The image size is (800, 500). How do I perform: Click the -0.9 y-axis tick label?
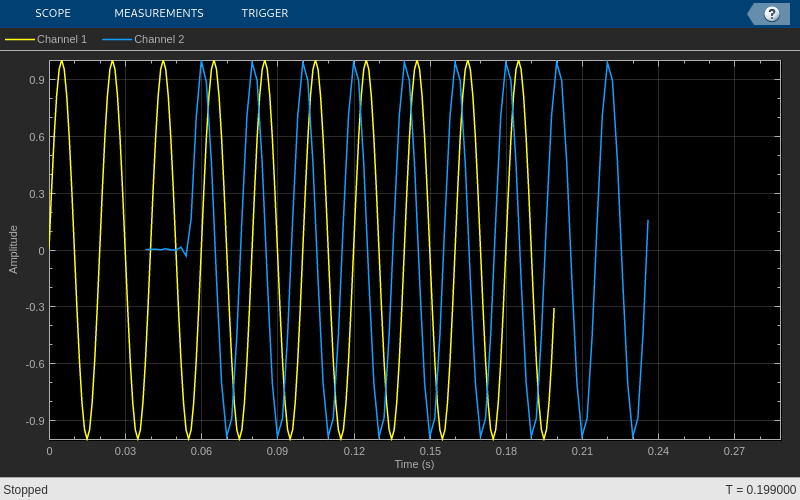click(x=36, y=421)
